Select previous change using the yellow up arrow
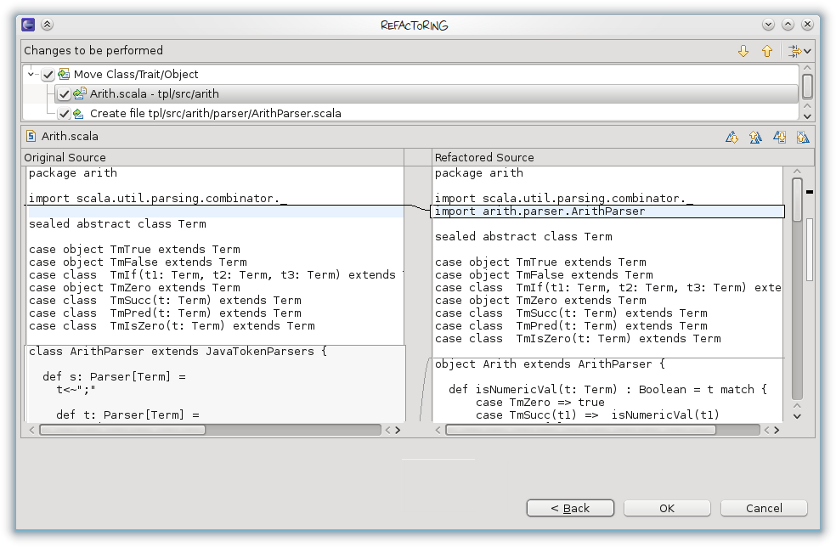 pos(767,51)
